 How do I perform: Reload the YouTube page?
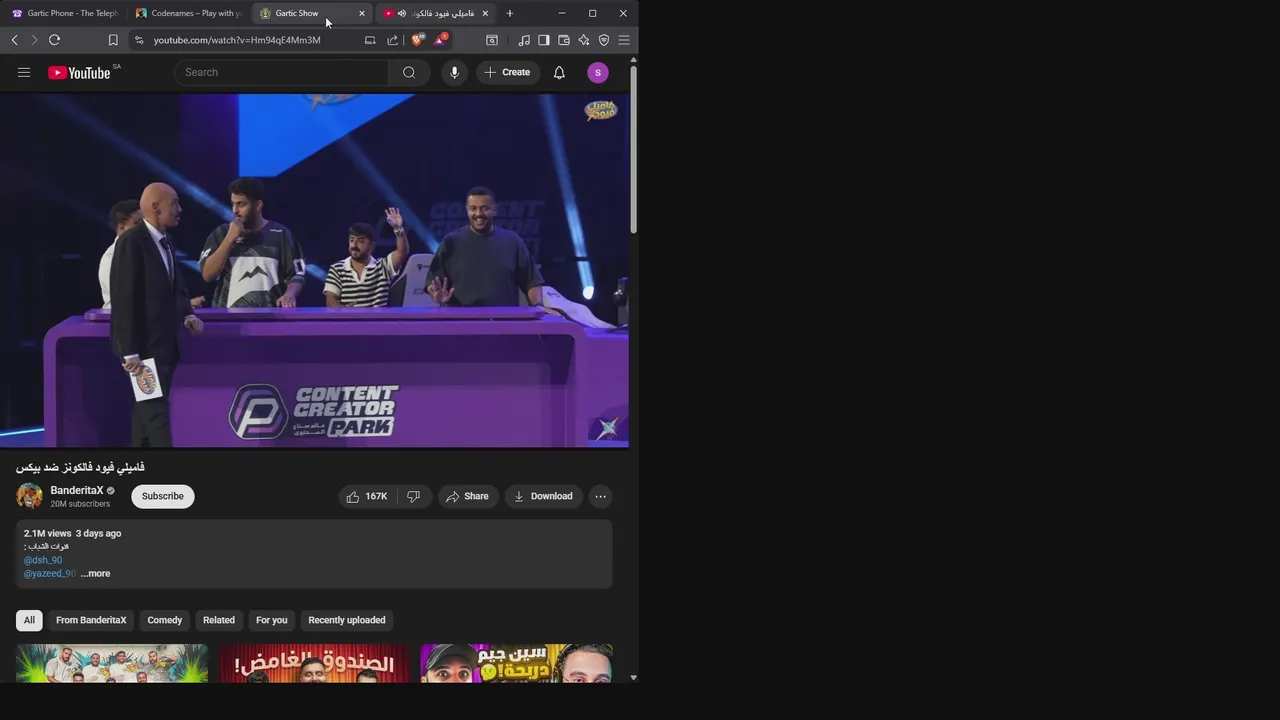coord(54,40)
